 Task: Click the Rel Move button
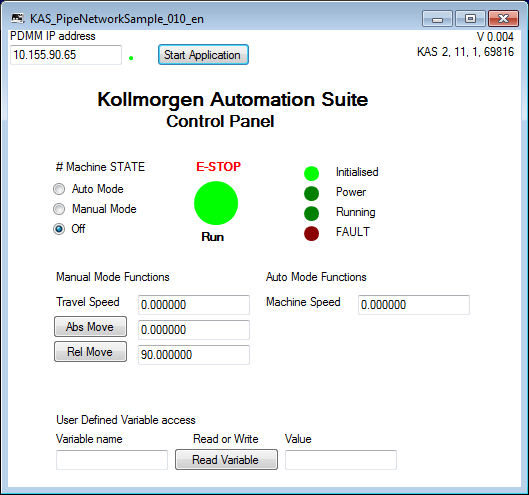pos(90,352)
